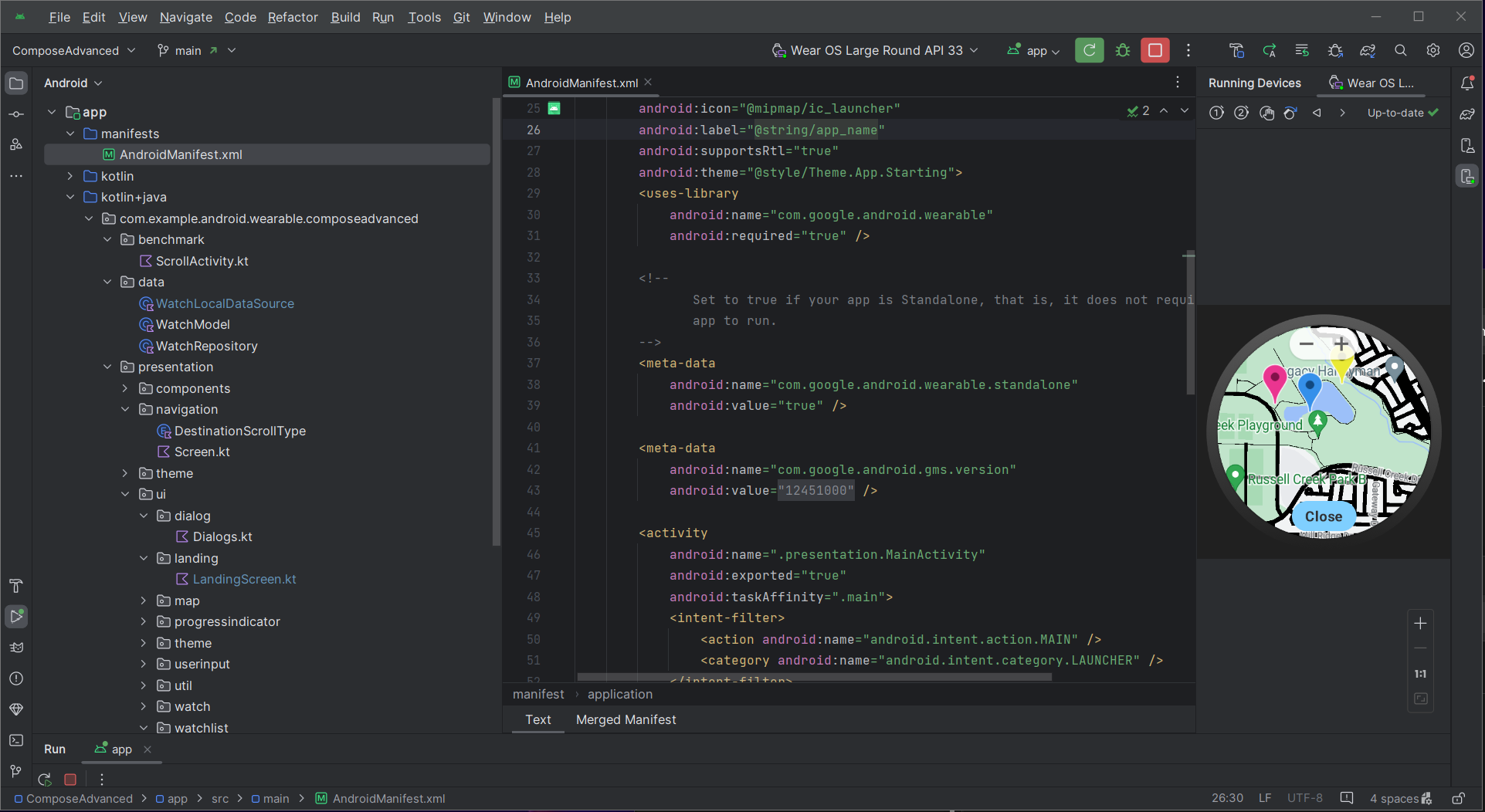Click the Rerun app button
Viewport: 1485px width, 812px height.
pos(1089,50)
